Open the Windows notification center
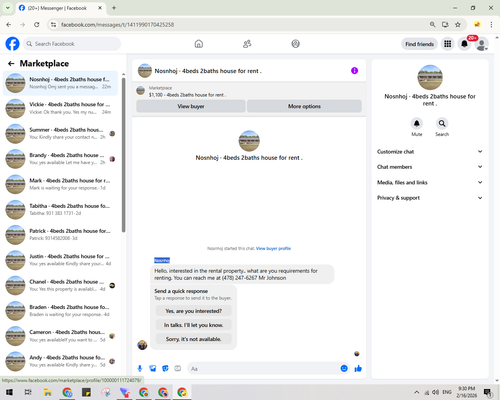 [488, 392]
